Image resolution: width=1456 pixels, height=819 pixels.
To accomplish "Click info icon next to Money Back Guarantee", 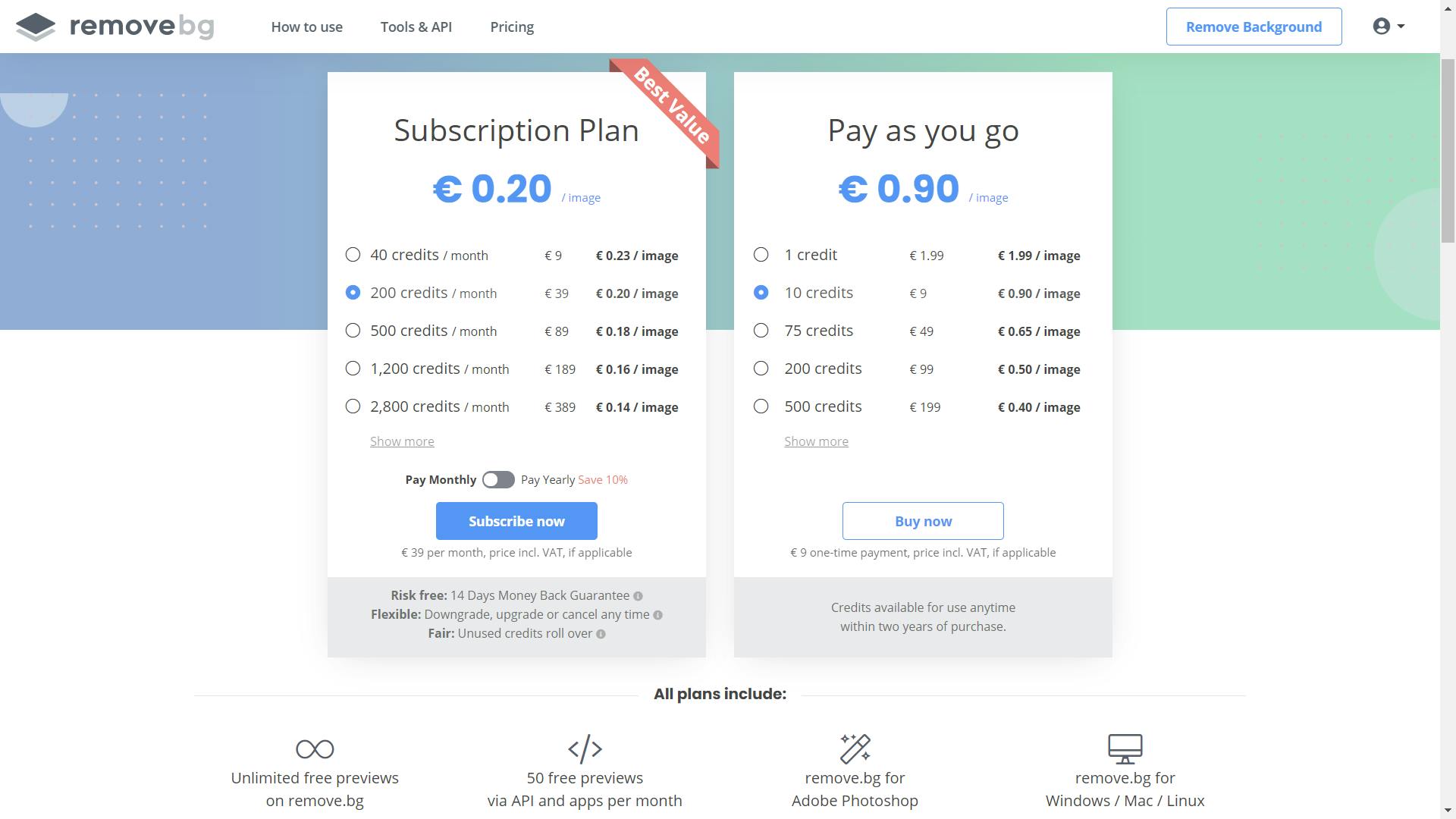I will pyautogui.click(x=638, y=596).
